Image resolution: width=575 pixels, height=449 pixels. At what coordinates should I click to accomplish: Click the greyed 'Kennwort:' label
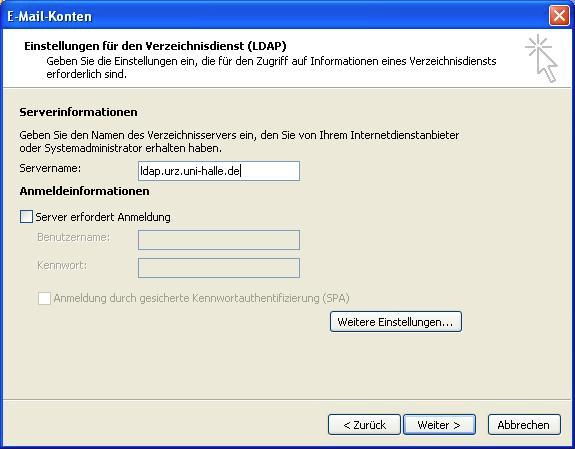click(x=62, y=265)
